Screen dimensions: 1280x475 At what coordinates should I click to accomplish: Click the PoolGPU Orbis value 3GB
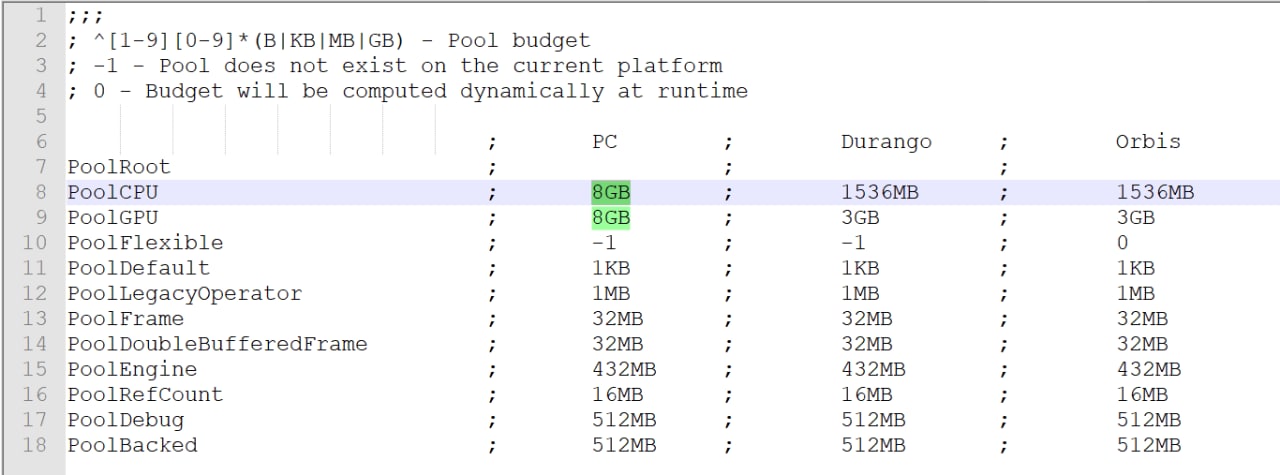[x=1136, y=217]
